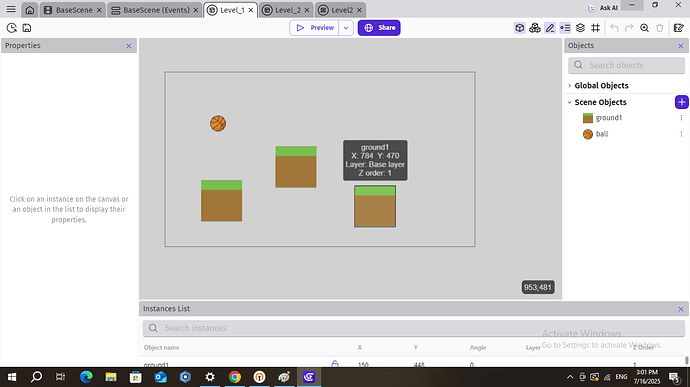The width and height of the screenshot is (690, 387).
Task: Open the object groups panel icon
Action: tap(535, 28)
